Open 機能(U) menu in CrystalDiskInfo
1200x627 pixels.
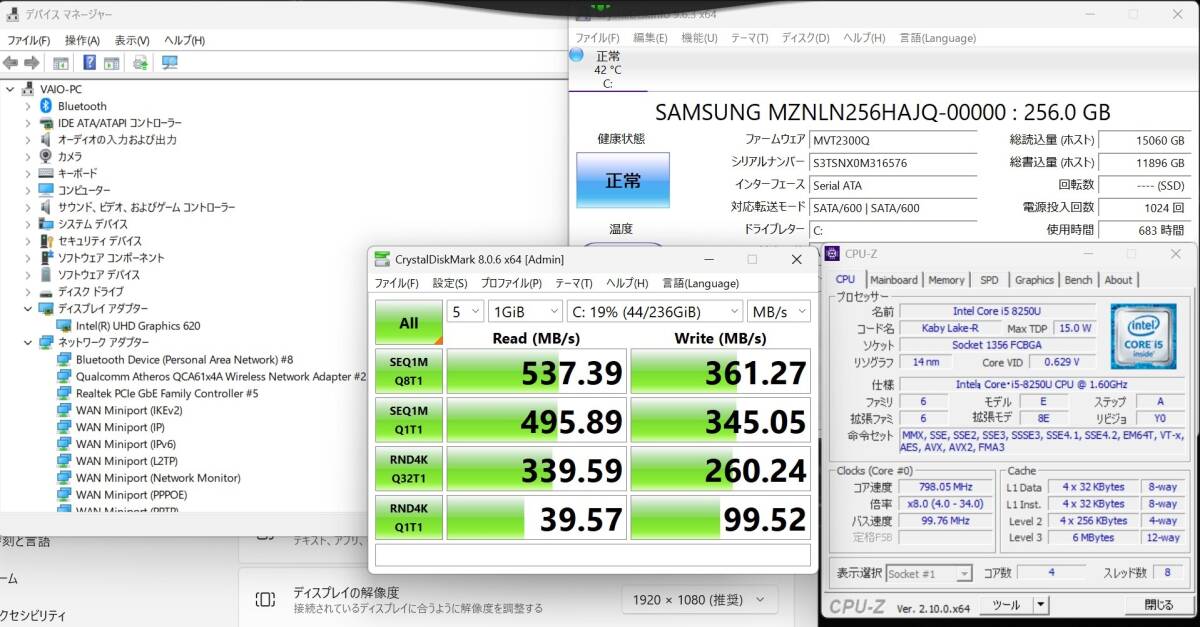click(699, 38)
